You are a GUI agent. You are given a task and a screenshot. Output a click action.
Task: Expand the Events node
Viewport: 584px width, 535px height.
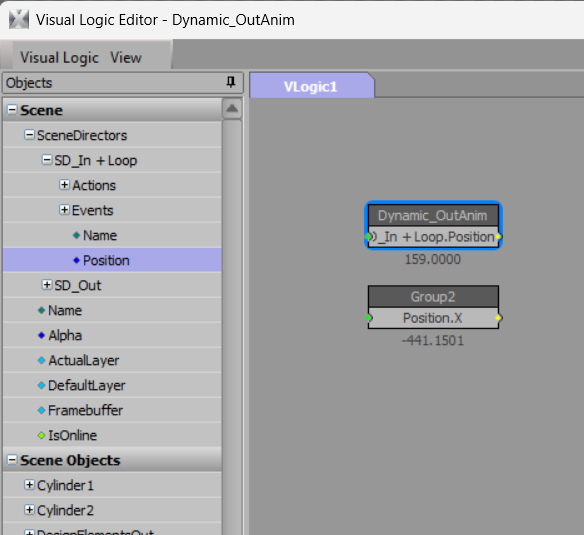click(64, 210)
